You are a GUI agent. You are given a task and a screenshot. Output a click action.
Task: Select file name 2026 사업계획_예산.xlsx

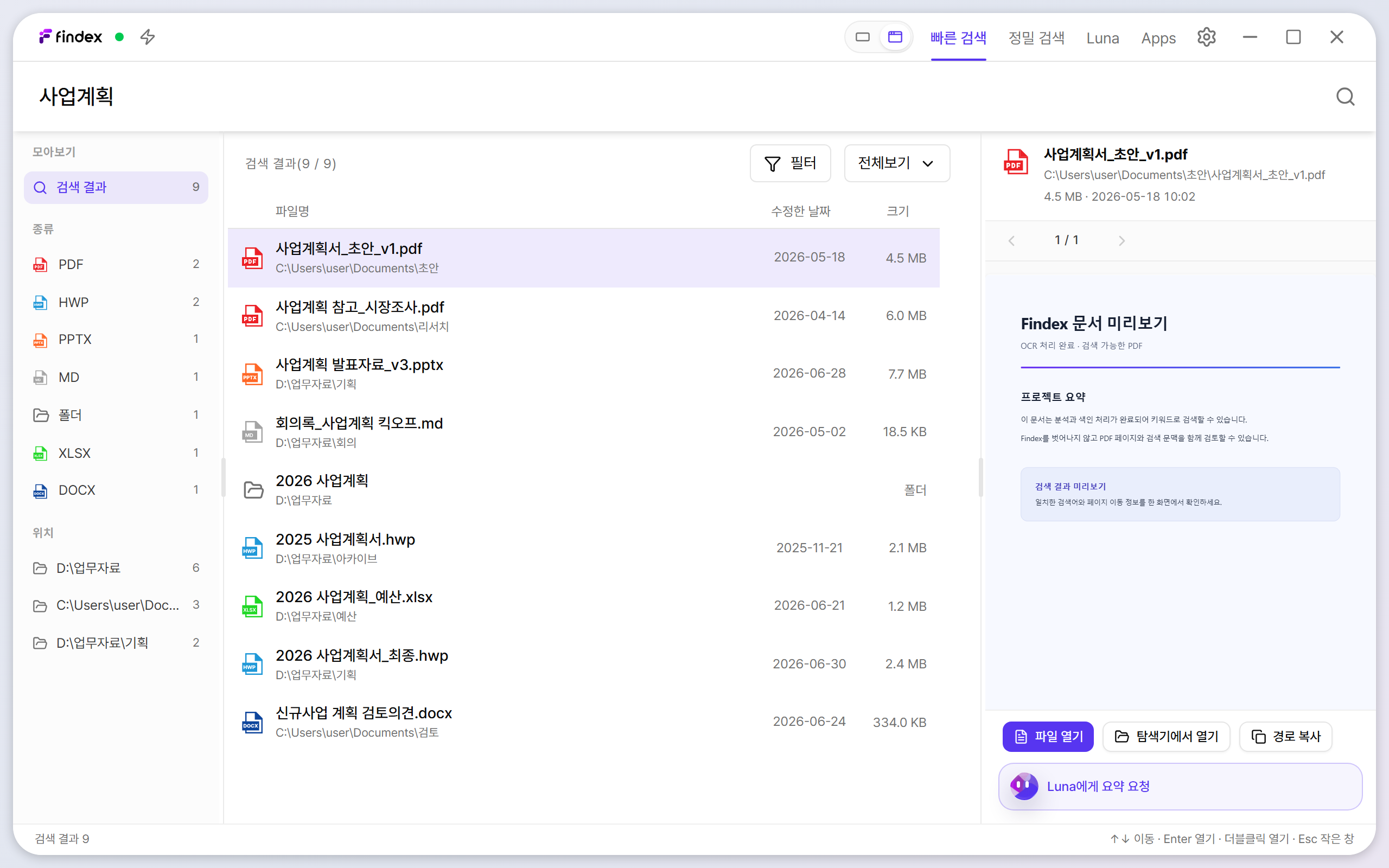[354, 597]
